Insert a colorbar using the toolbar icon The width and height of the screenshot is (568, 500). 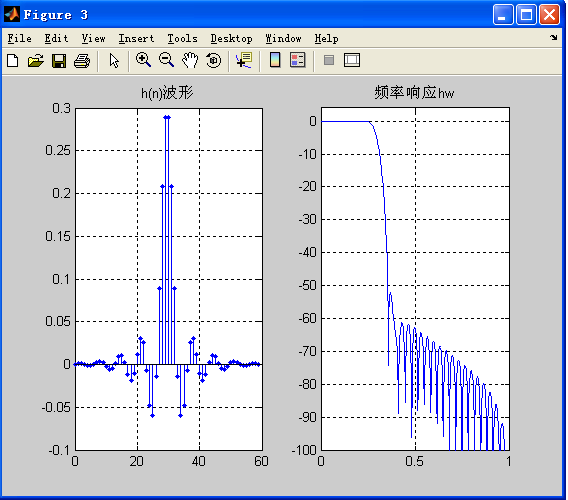(x=275, y=60)
